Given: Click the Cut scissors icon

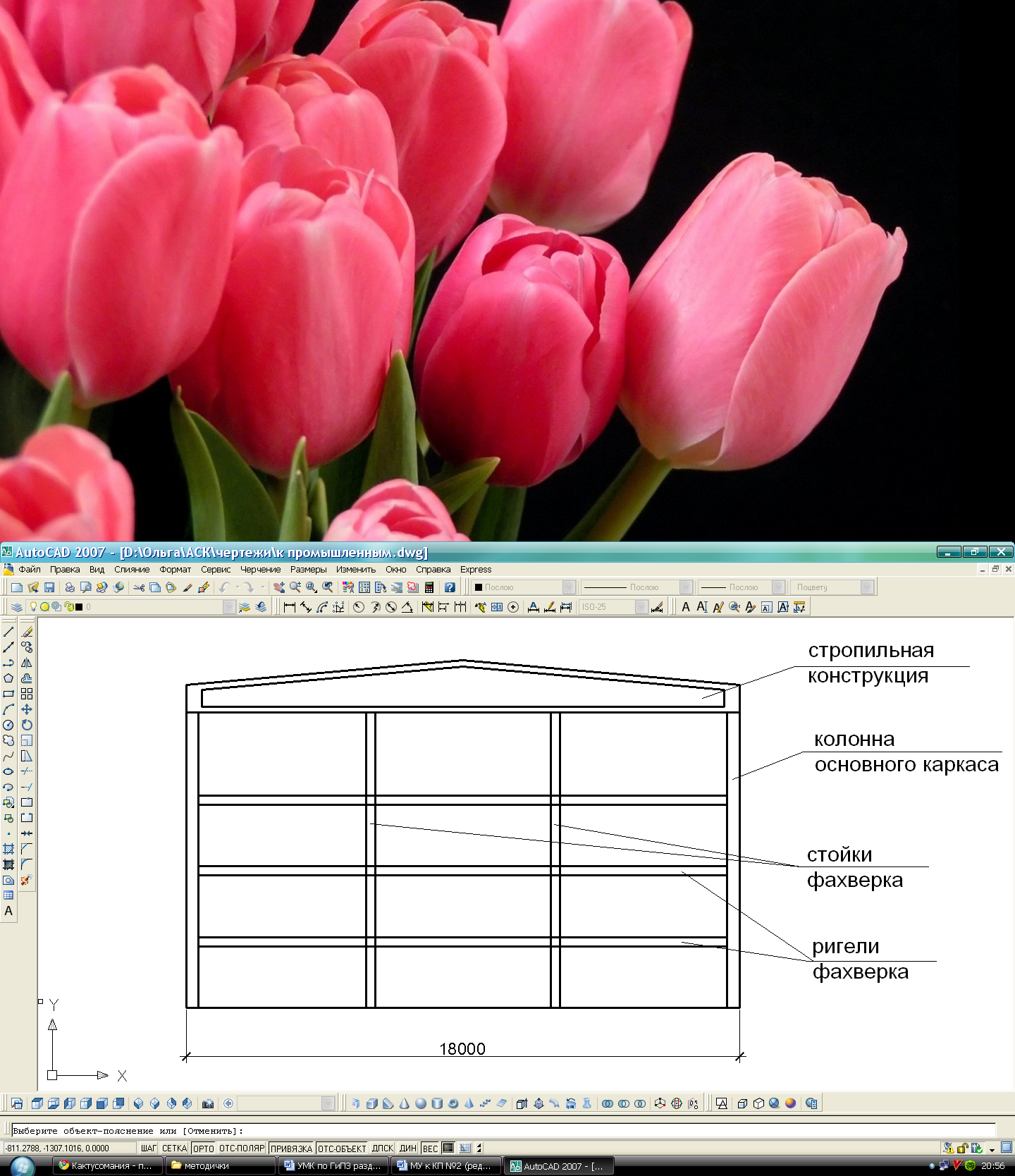Looking at the screenshot, I should coord(139,587).
